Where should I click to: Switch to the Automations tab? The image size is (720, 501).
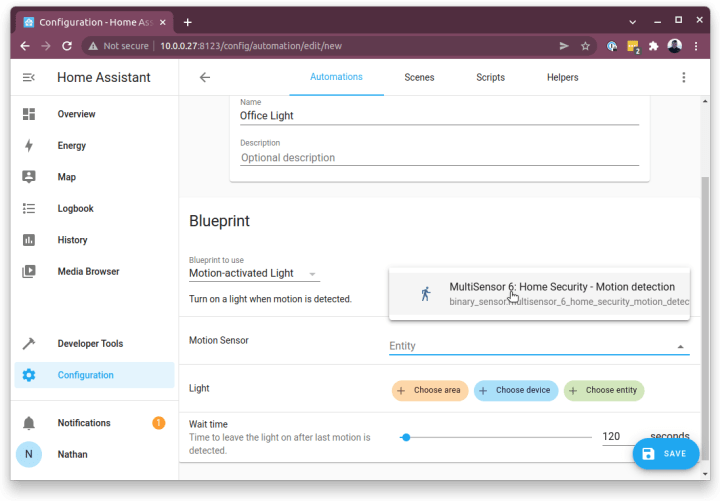pos(336,77)
